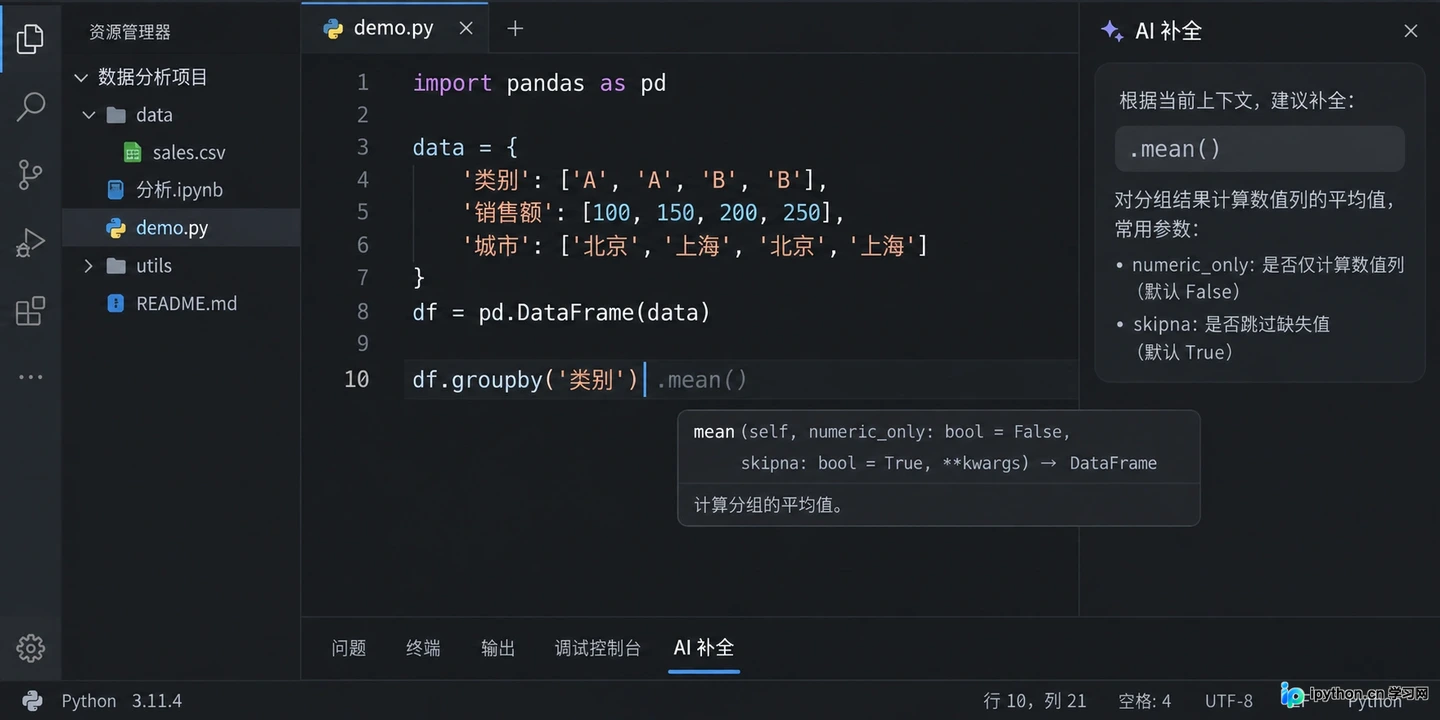Click the README.md file icon
This screenshot has width=1440, height=720.
coord(116,303)
